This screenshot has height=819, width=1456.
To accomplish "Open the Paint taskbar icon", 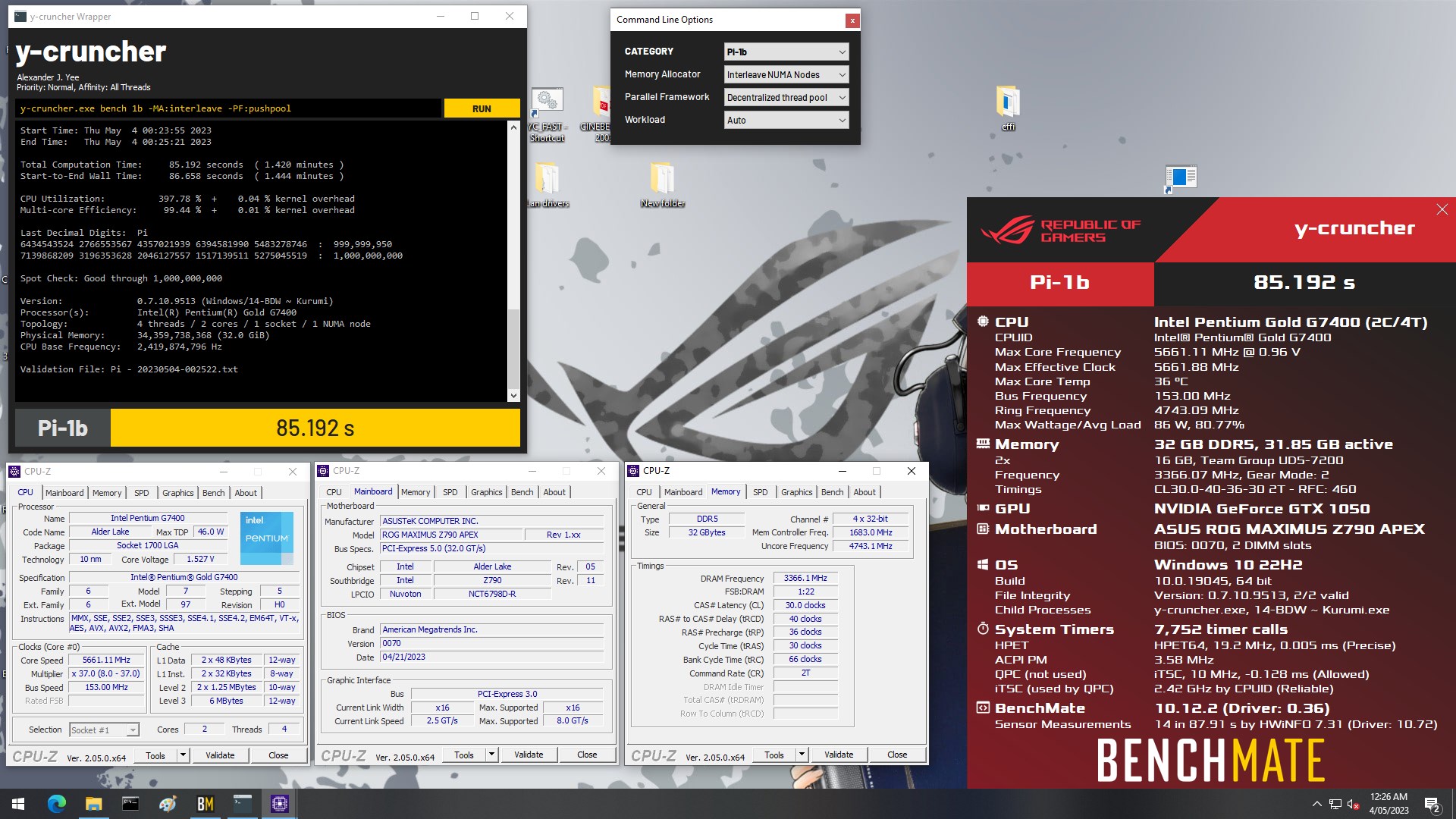I will [168, 804].
